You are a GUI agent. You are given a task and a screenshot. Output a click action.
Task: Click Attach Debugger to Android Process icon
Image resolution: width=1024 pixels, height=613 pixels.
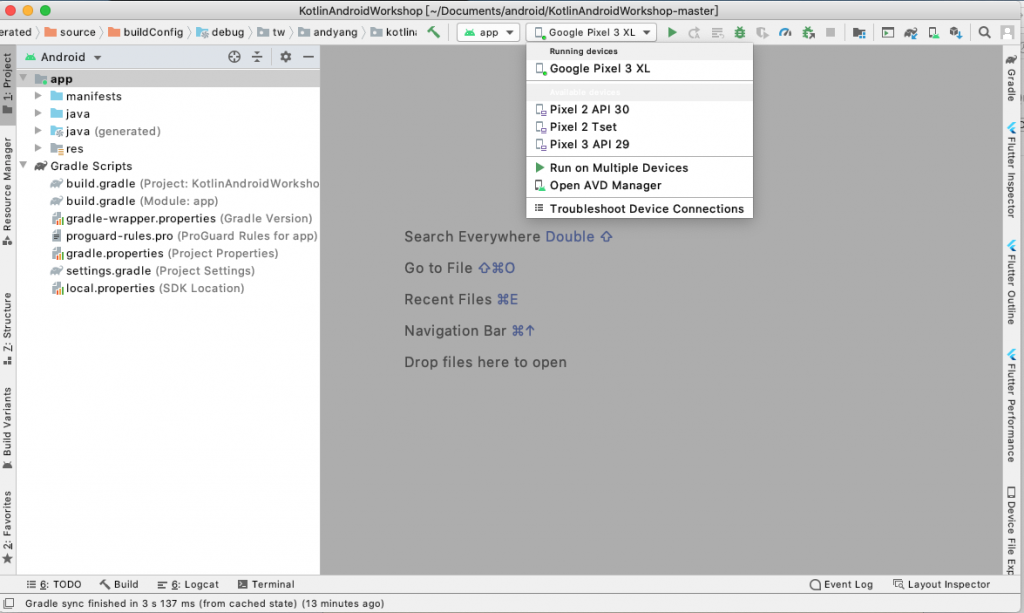tap(808, 32)
